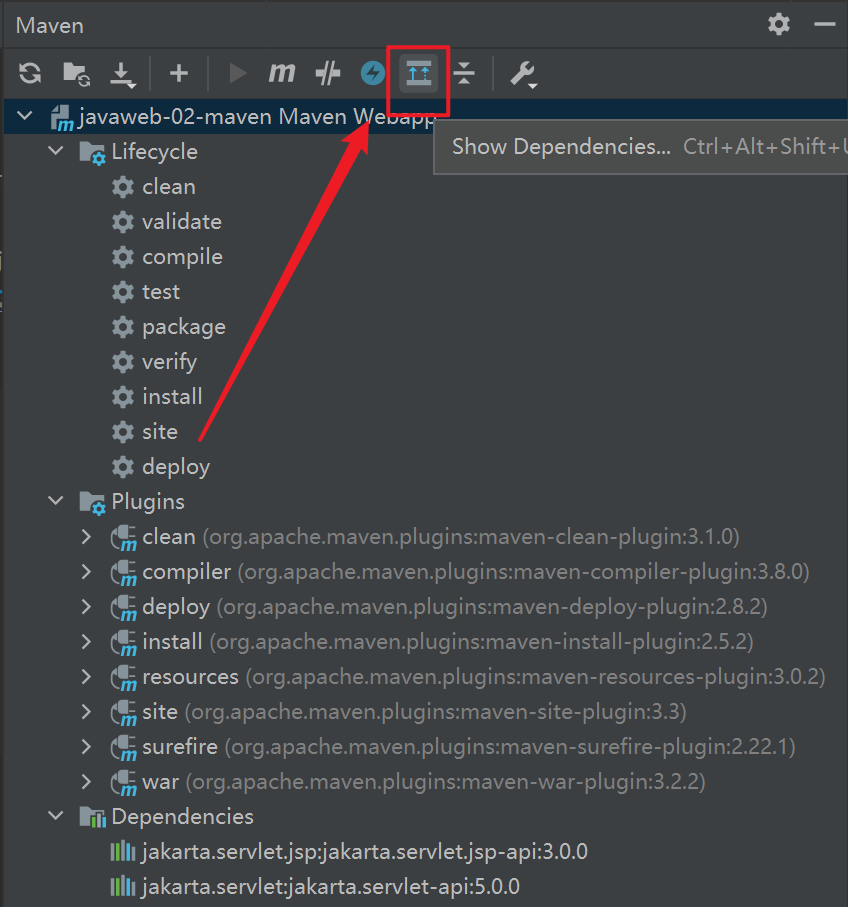Click Generate Sources and Update Folders icon

click(x=76, y=73)
